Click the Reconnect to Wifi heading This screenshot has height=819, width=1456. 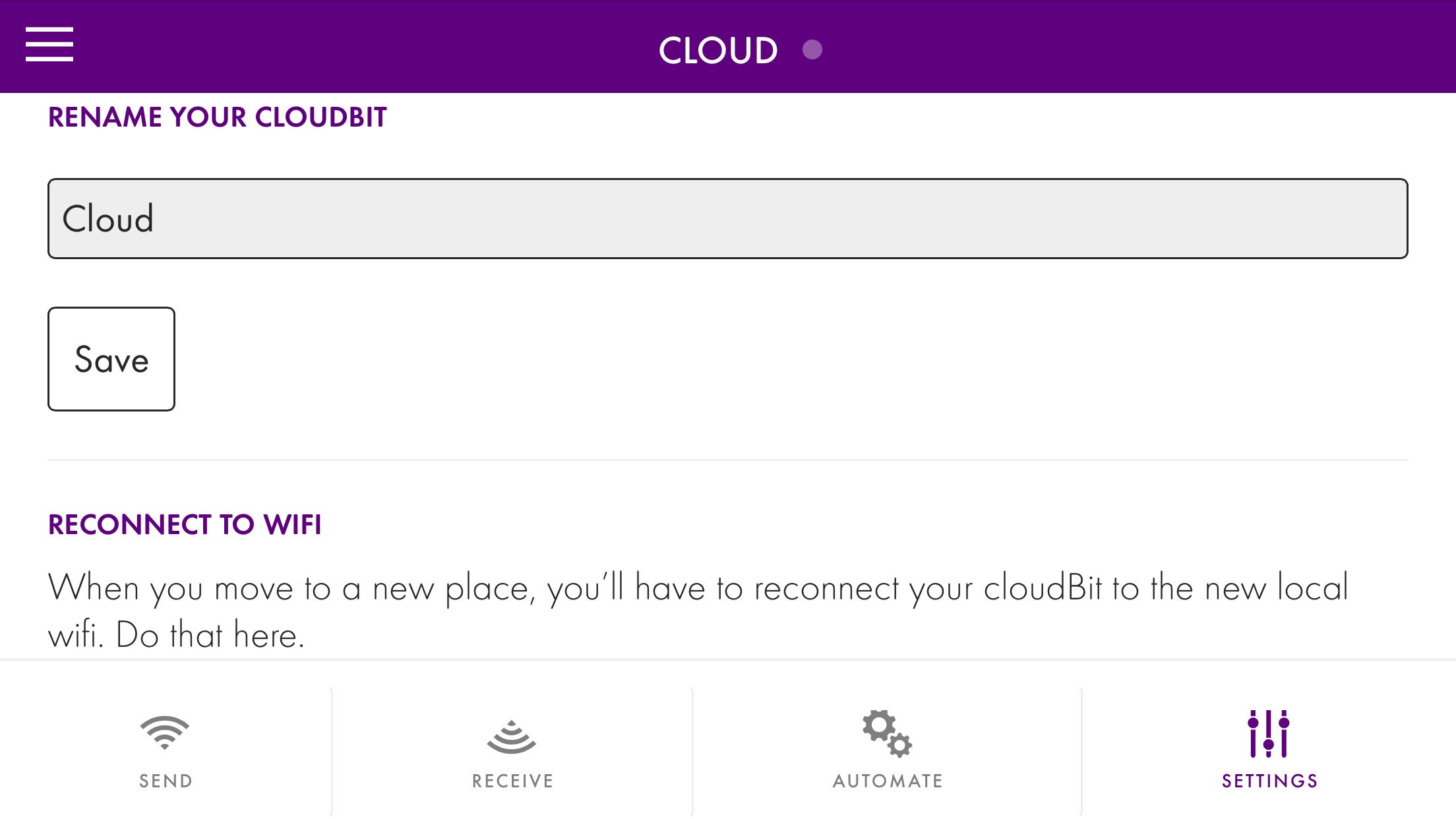tap(185, 525)
